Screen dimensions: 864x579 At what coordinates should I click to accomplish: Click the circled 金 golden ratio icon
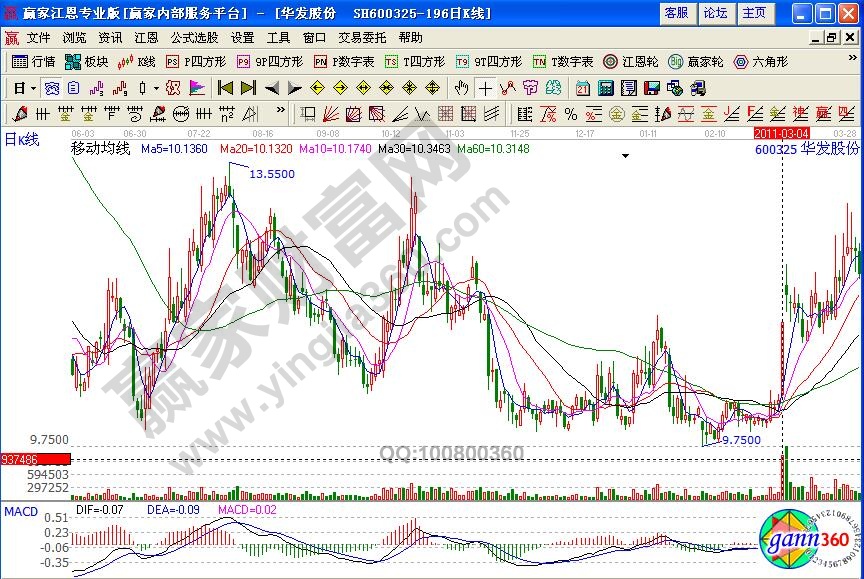(617, 115)
